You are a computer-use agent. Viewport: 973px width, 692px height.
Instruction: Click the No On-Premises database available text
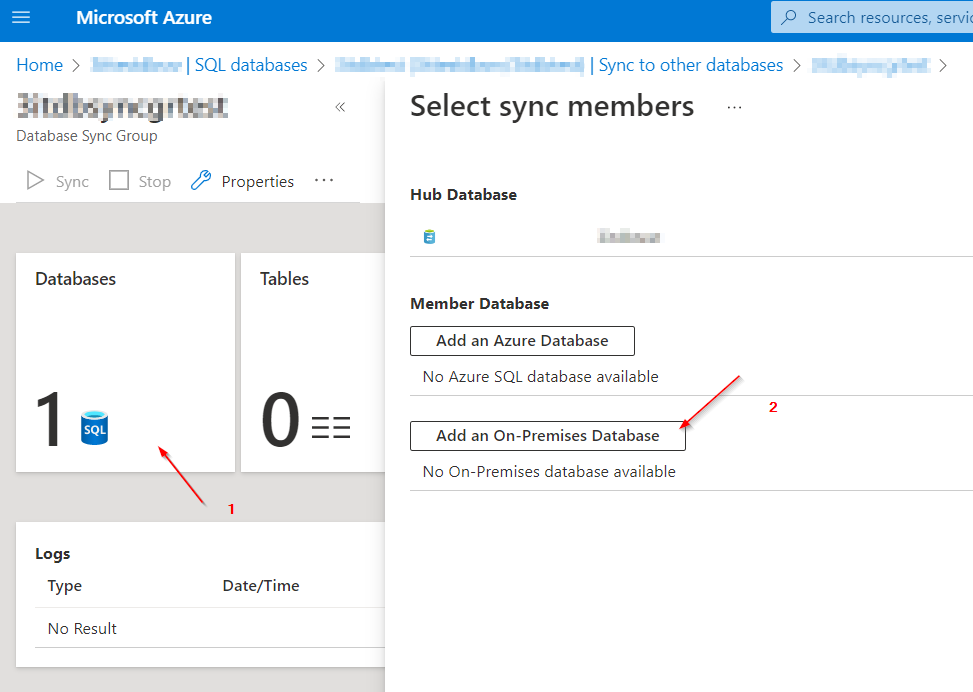point(549,472)
